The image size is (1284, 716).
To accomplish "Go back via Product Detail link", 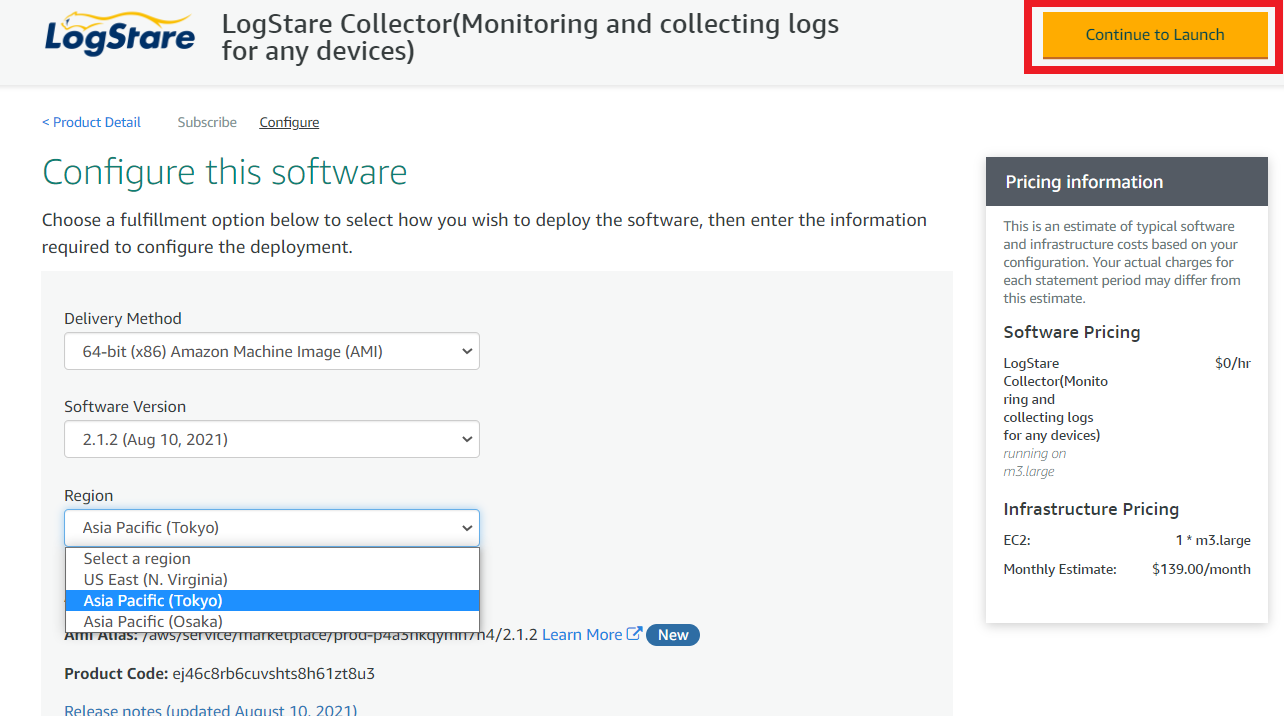I will coord(91,122).
